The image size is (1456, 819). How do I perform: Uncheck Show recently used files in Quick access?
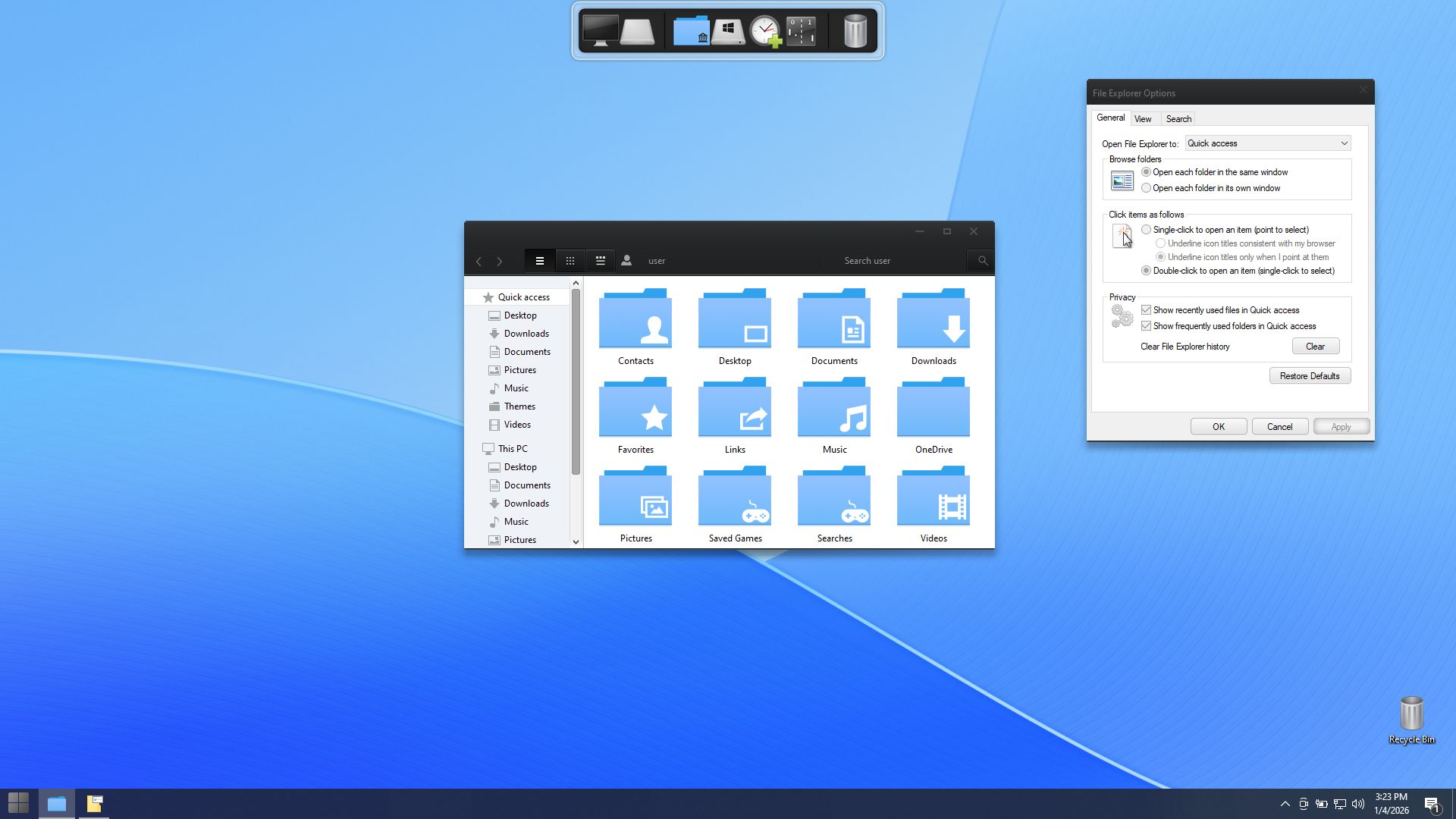click(1147, 310)
